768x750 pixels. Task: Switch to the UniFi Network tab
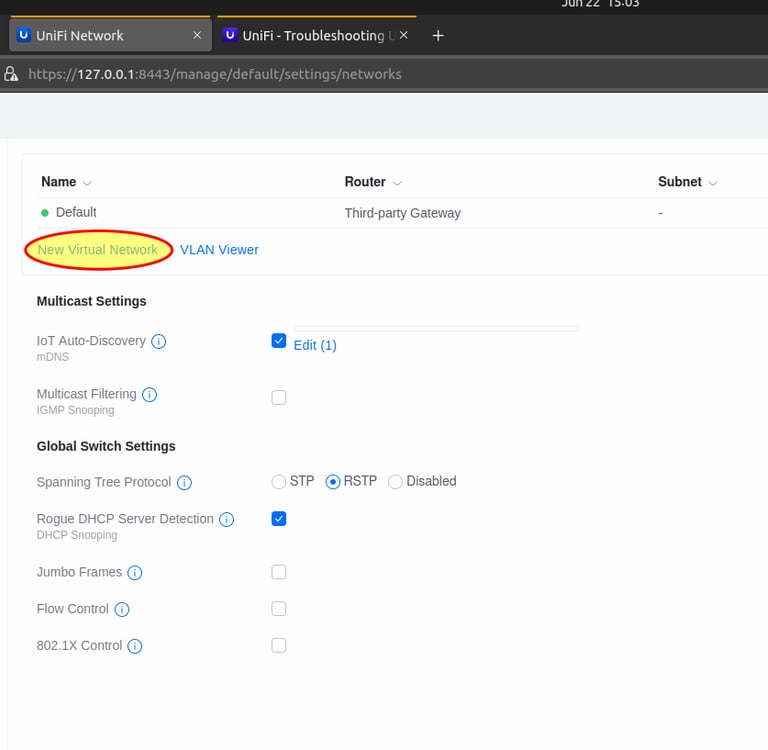110,35
